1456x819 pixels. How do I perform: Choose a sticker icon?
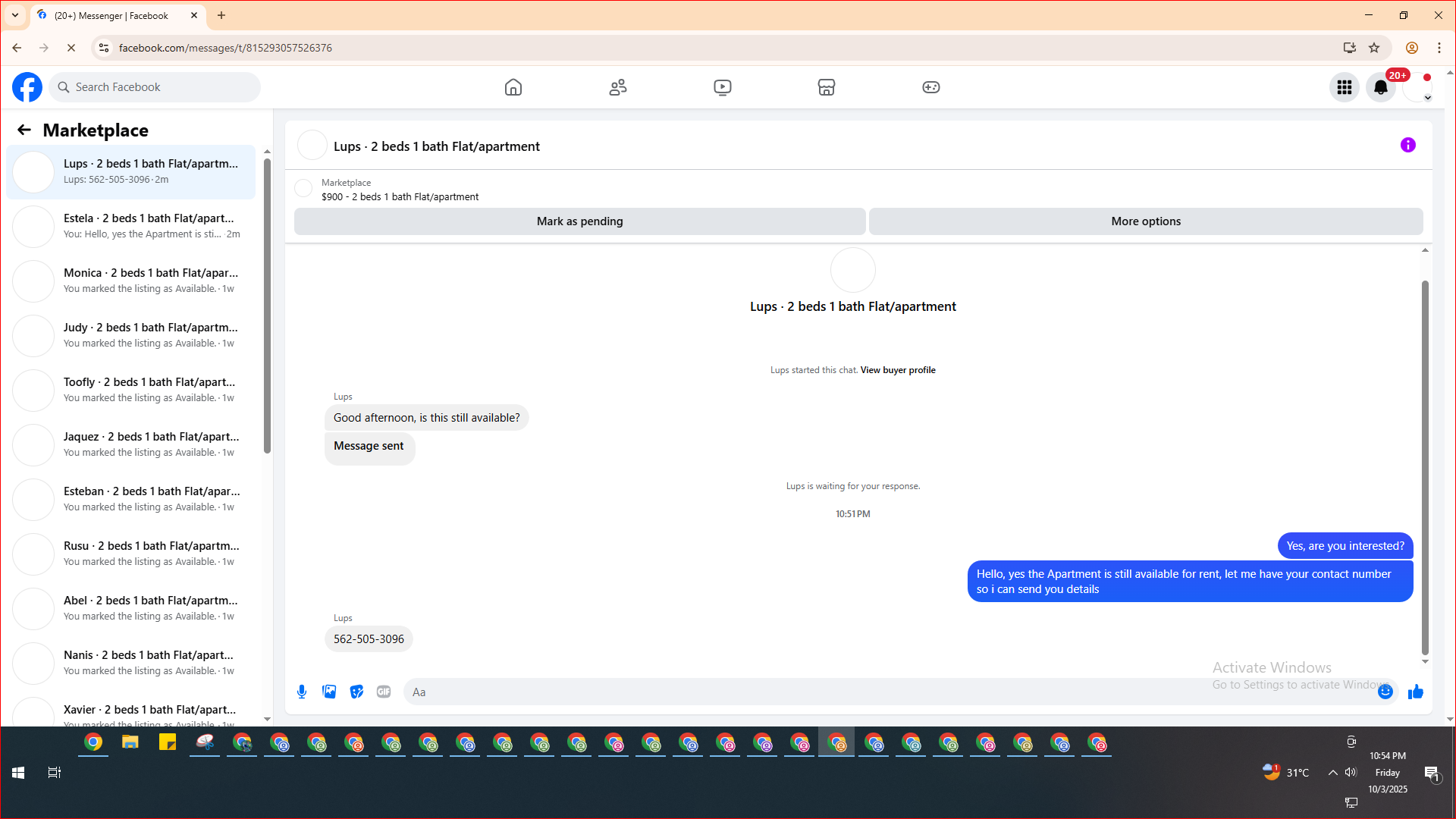(x=356, y=692)
